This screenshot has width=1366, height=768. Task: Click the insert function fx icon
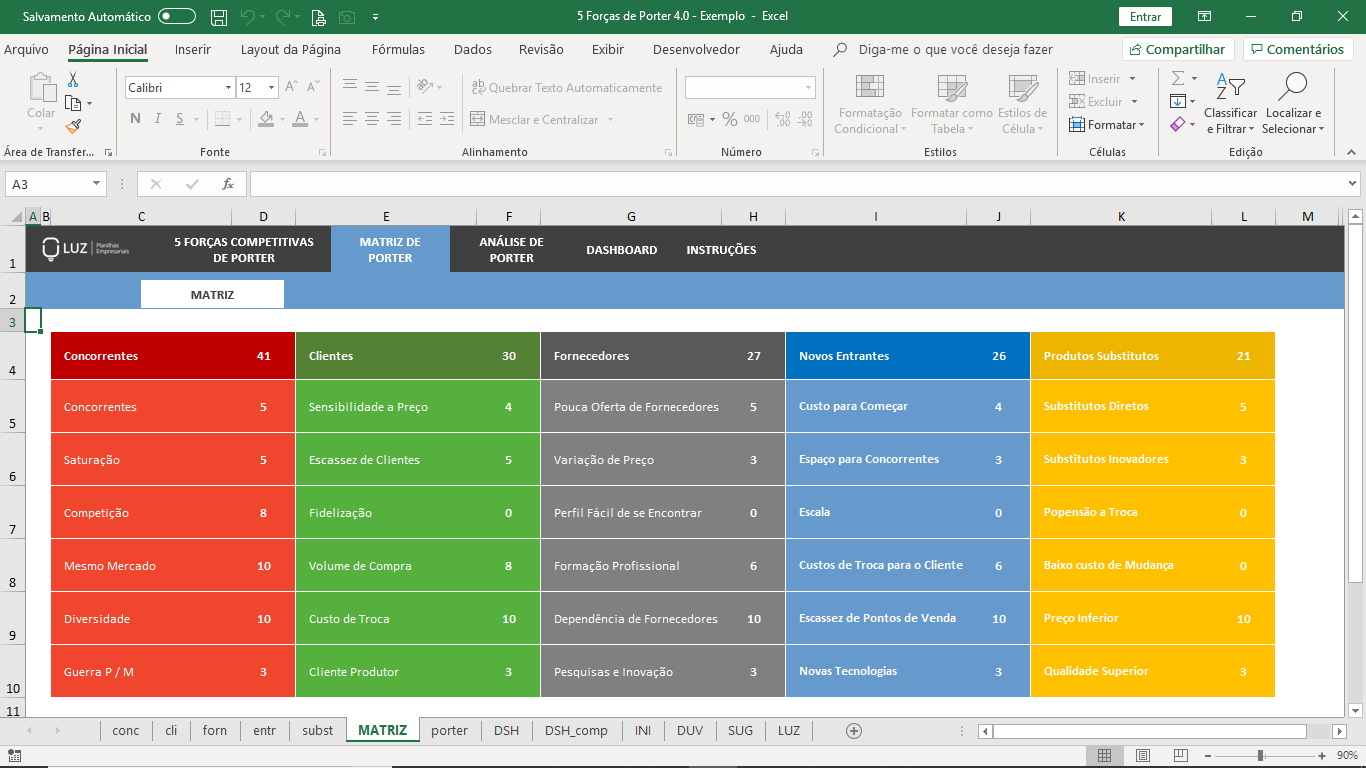pyautogui.click(x=228, y=184)
